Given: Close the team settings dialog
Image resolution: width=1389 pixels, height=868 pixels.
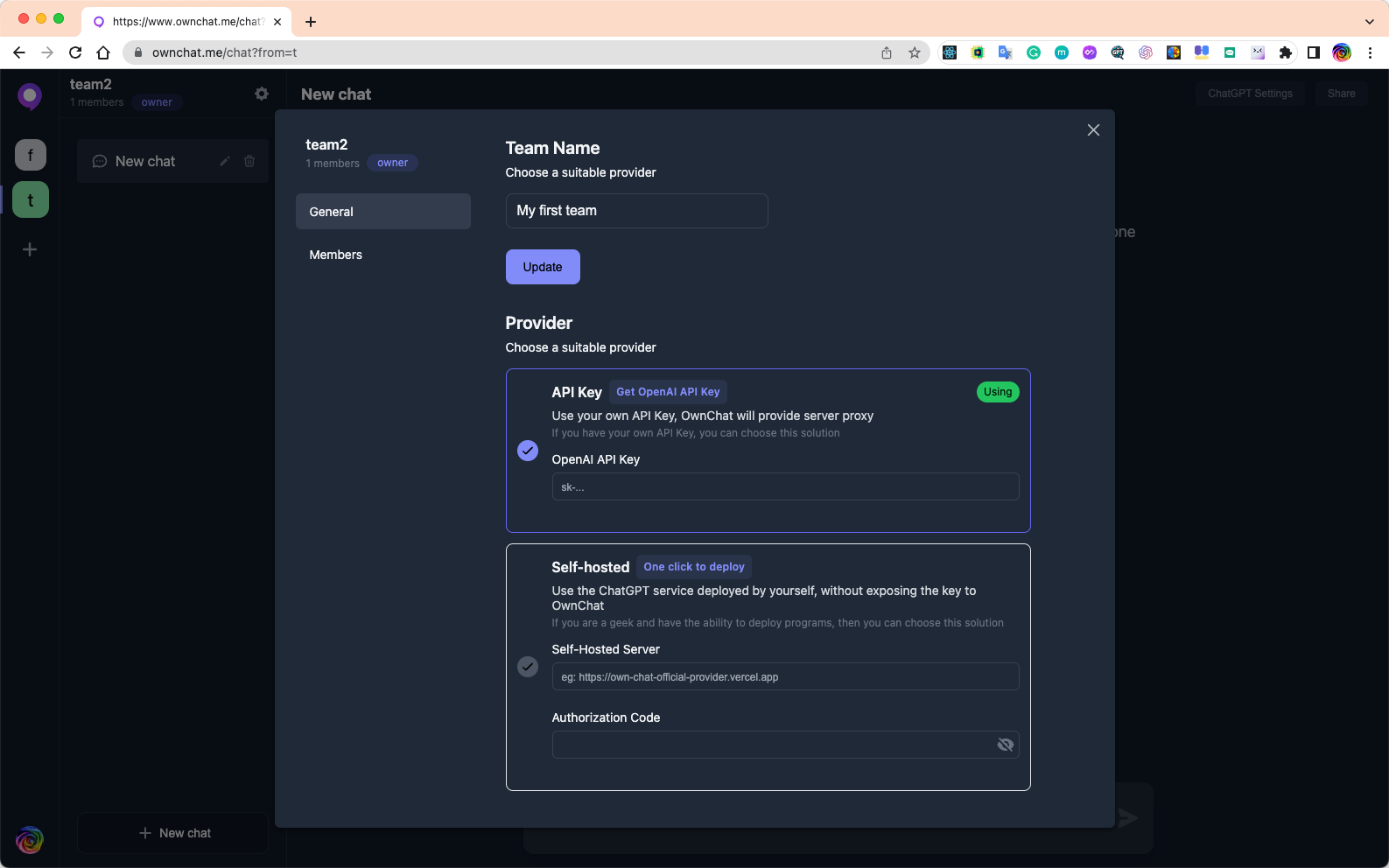Looking at the screenshot, I should [x=1093, y=129].
